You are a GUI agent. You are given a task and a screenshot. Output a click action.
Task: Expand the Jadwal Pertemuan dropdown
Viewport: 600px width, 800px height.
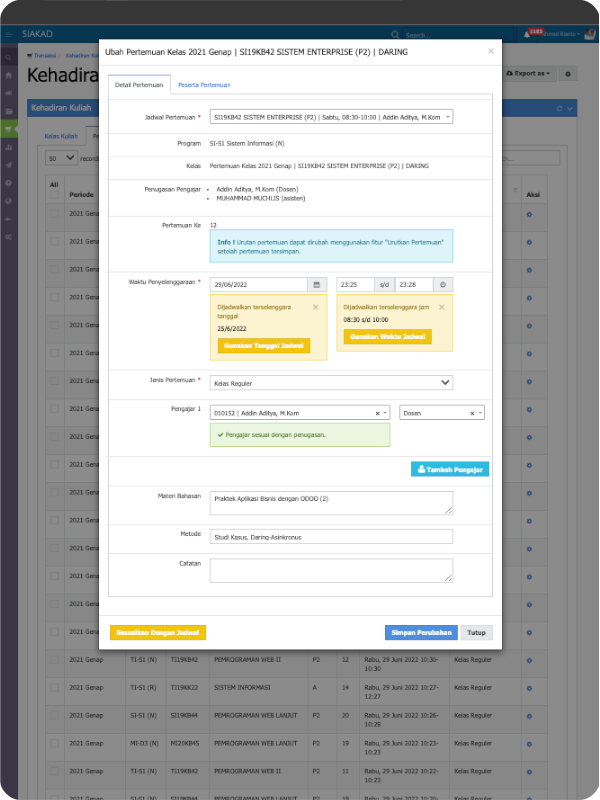tap(447, 117)
